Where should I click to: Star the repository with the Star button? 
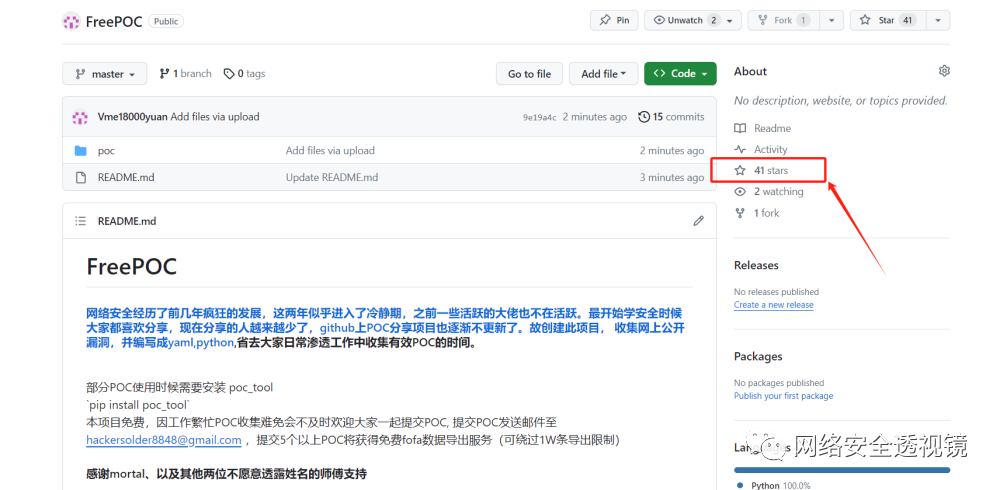(x=887, y=20)
